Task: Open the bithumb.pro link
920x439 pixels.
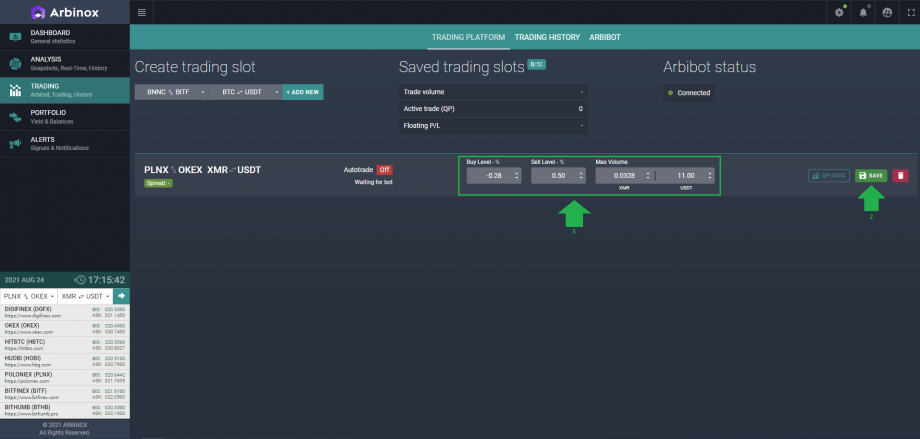Action: 32,414
